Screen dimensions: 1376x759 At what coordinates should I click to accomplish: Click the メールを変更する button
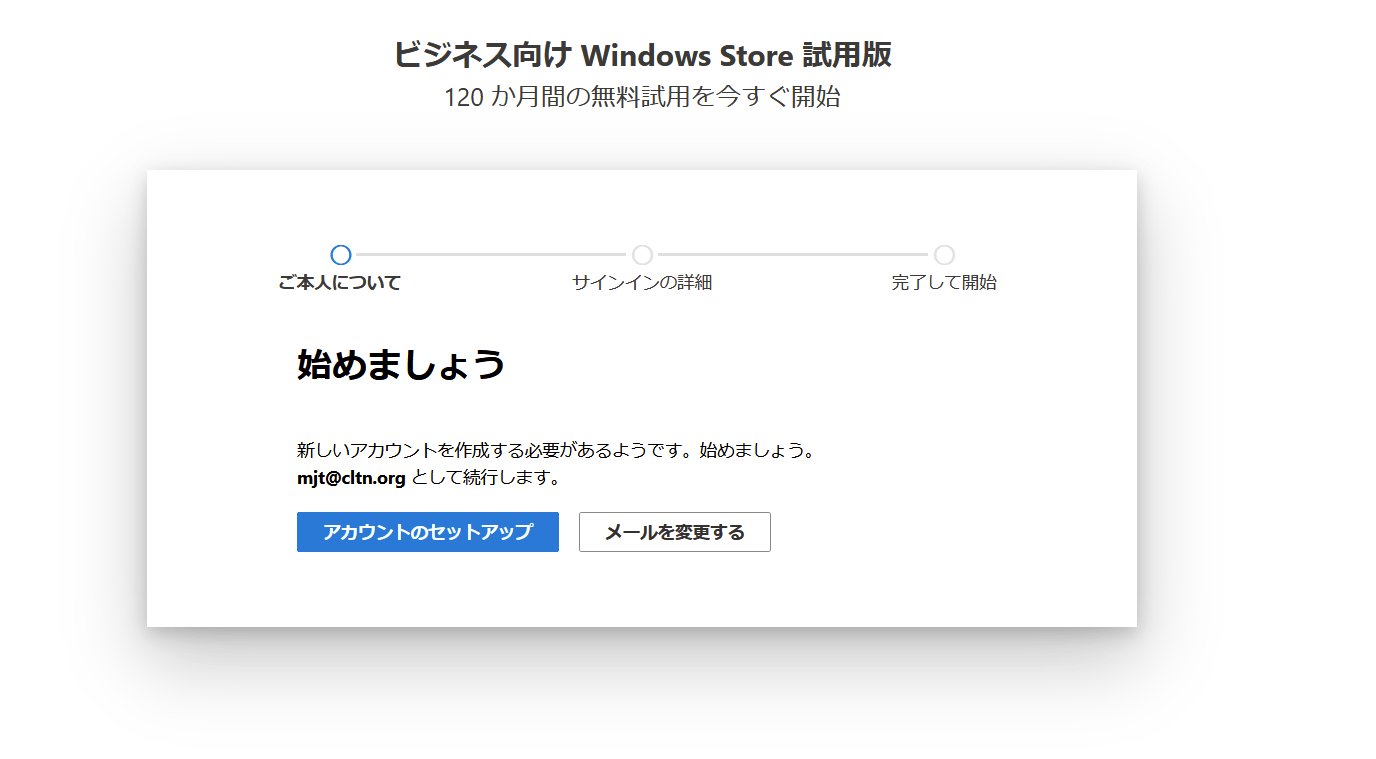pyautogui.click(x=675, y=532)
